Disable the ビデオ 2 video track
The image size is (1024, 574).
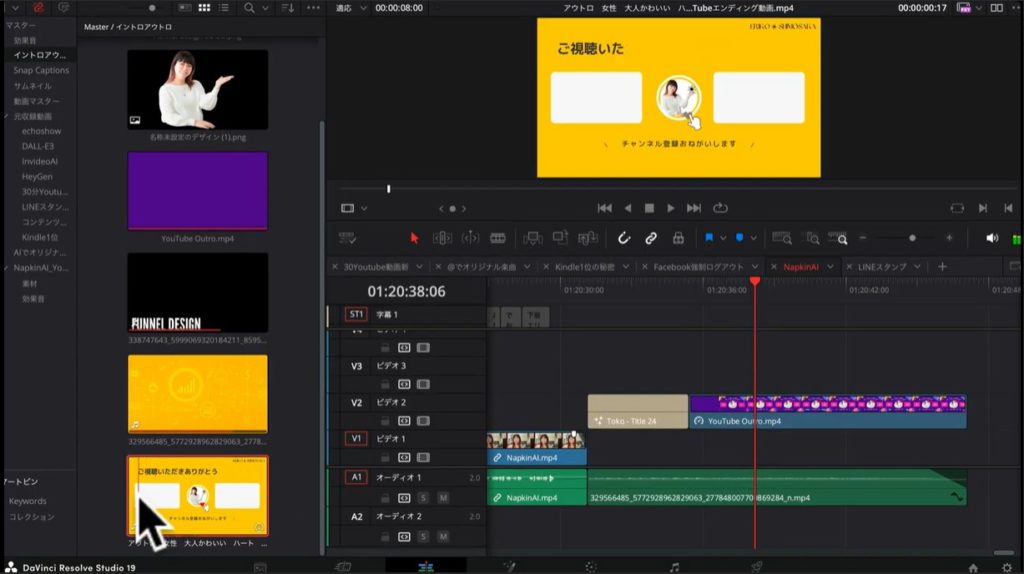pos(423,421)
